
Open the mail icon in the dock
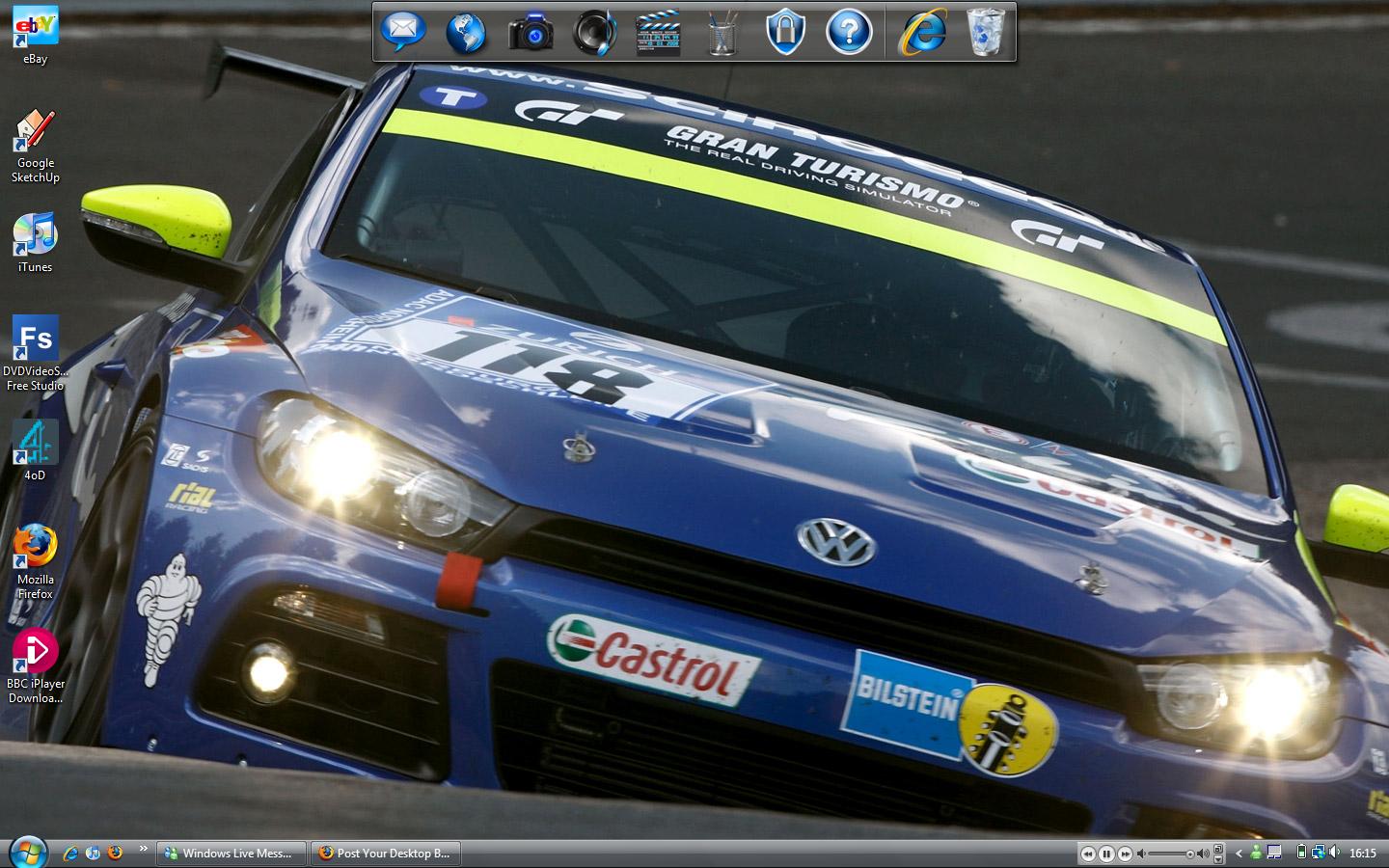[403, 32]
